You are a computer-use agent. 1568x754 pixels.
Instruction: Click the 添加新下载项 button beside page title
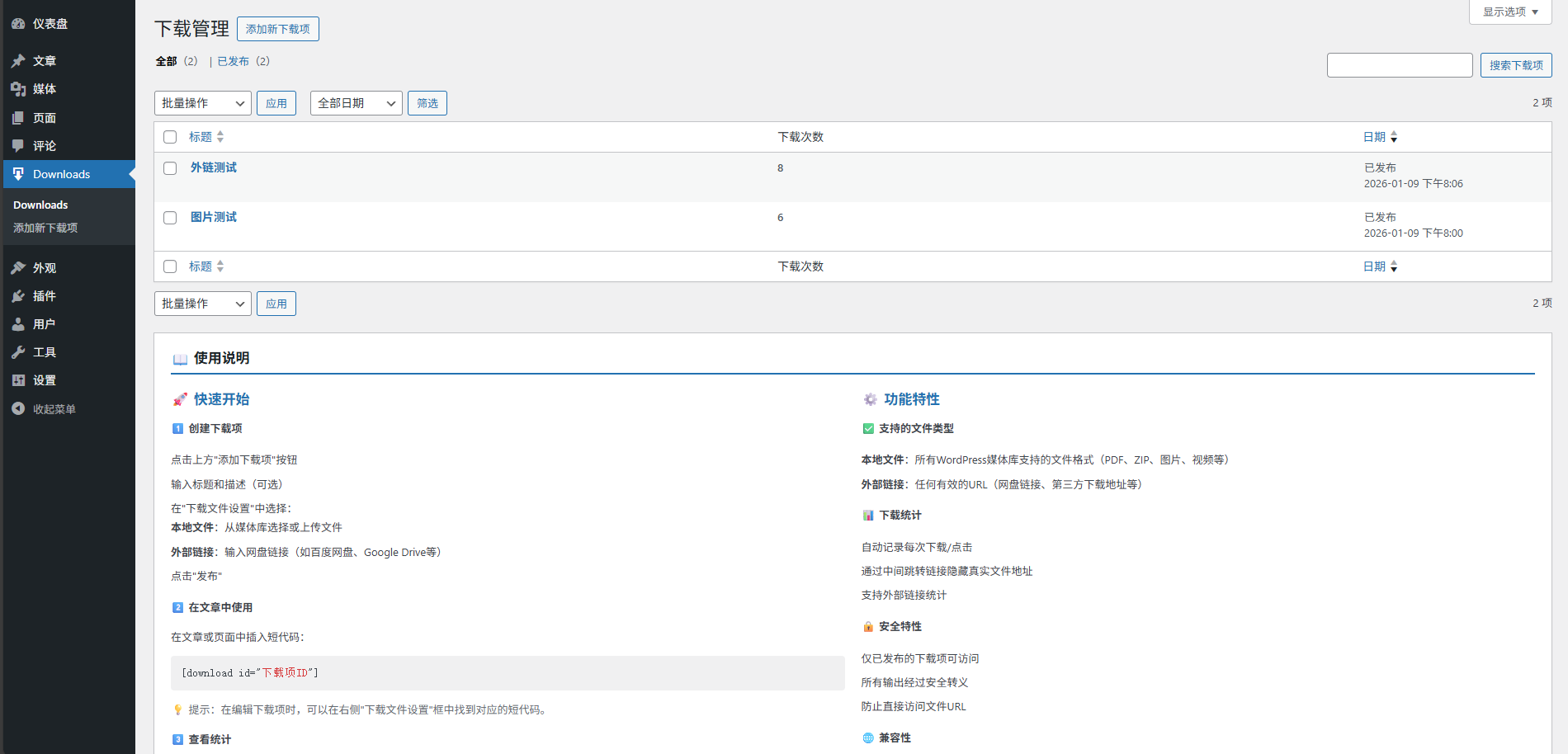[x=277, y=29]
